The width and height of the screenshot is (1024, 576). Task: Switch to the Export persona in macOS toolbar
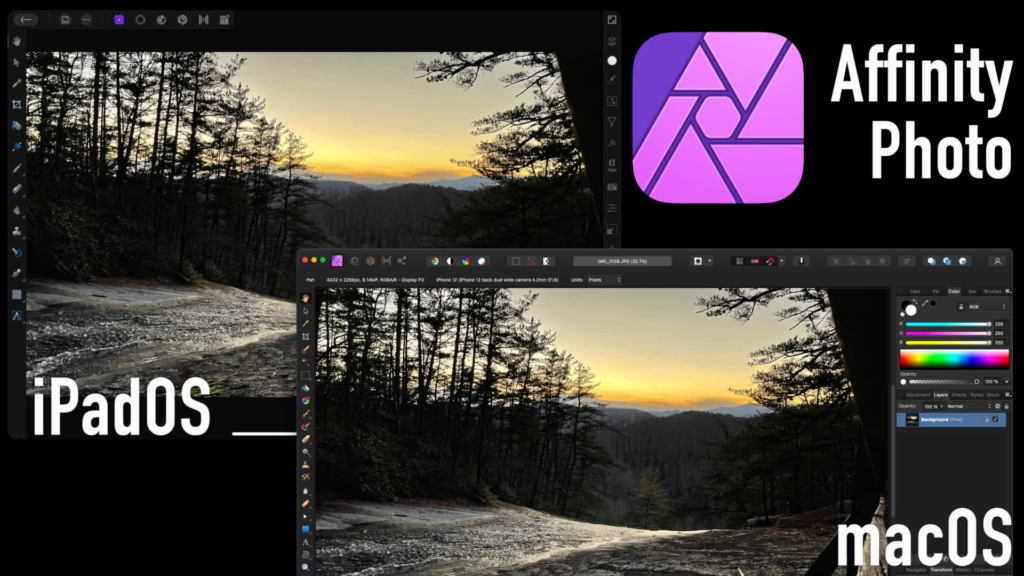(402, 261)
